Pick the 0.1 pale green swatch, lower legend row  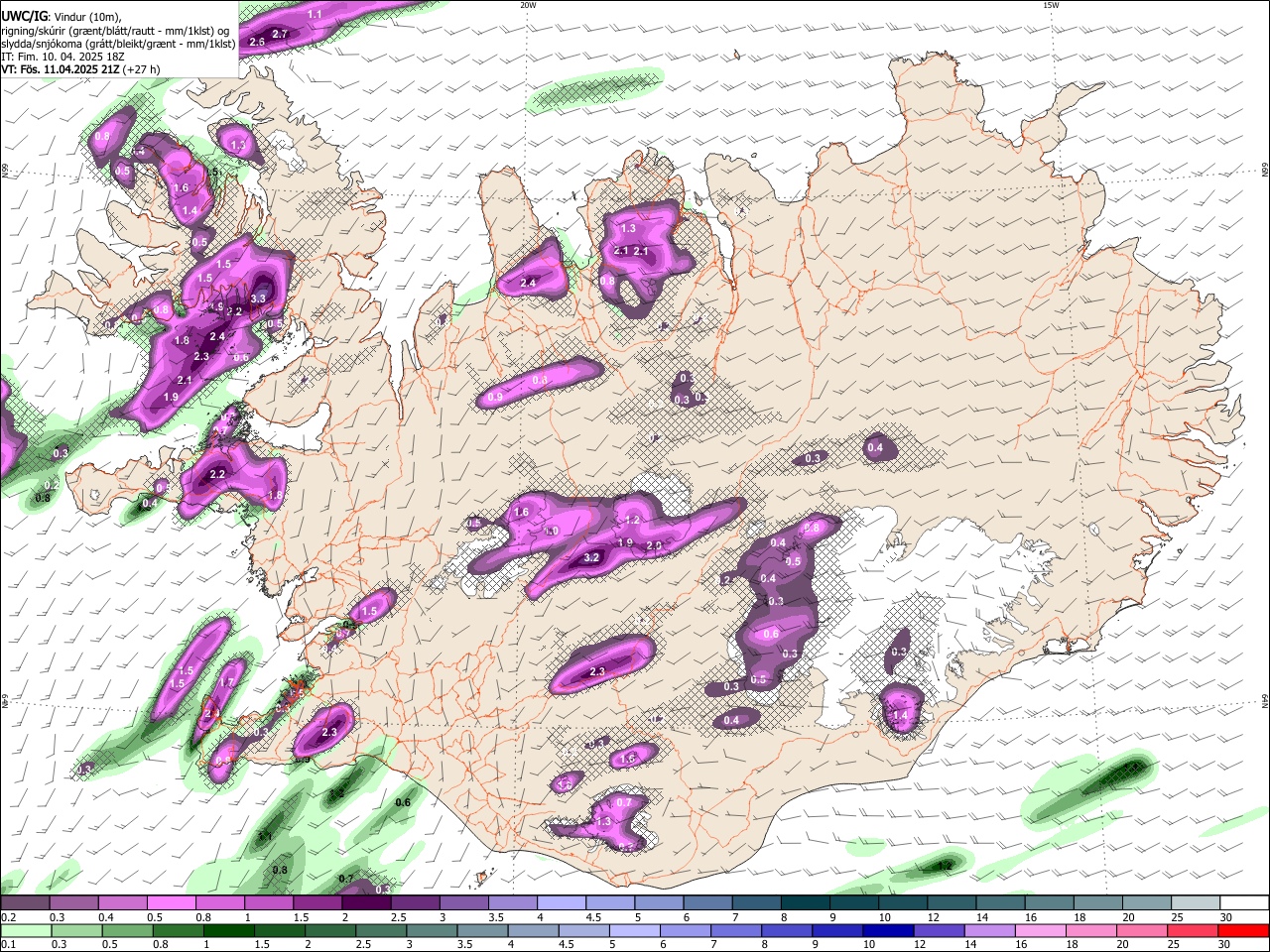pos(25,930)
